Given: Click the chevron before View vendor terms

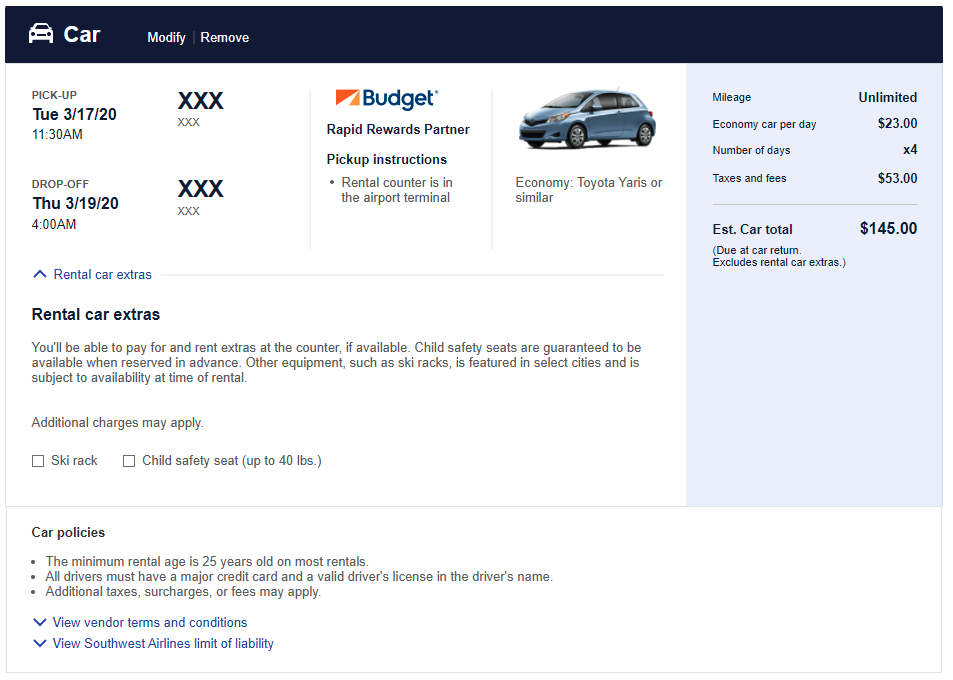Looking at the screenshot, I should coord(40,622).
